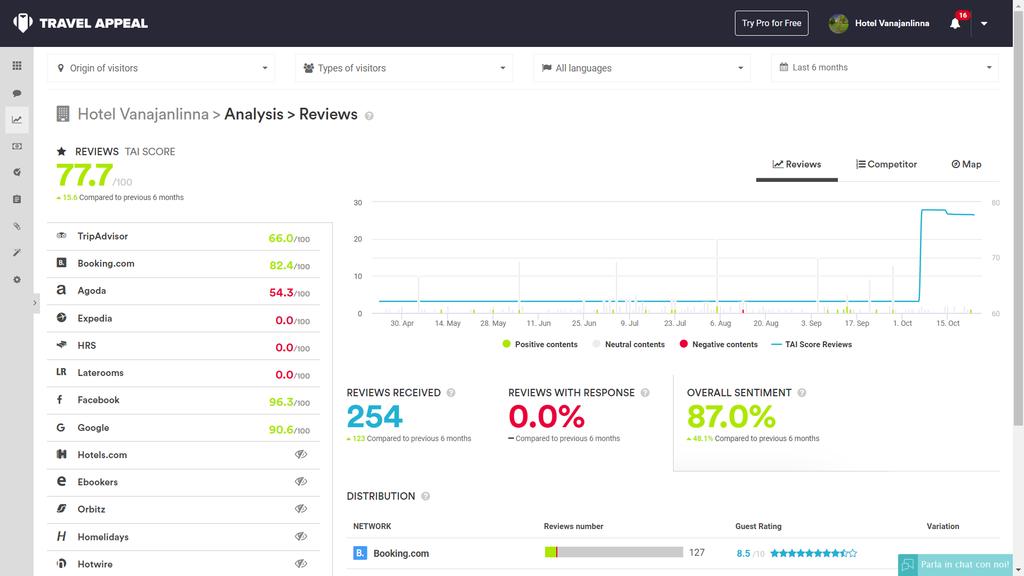Open the chat bubble icon in sidebar
Screen dimensions: 1024x576
click(17, 93)
